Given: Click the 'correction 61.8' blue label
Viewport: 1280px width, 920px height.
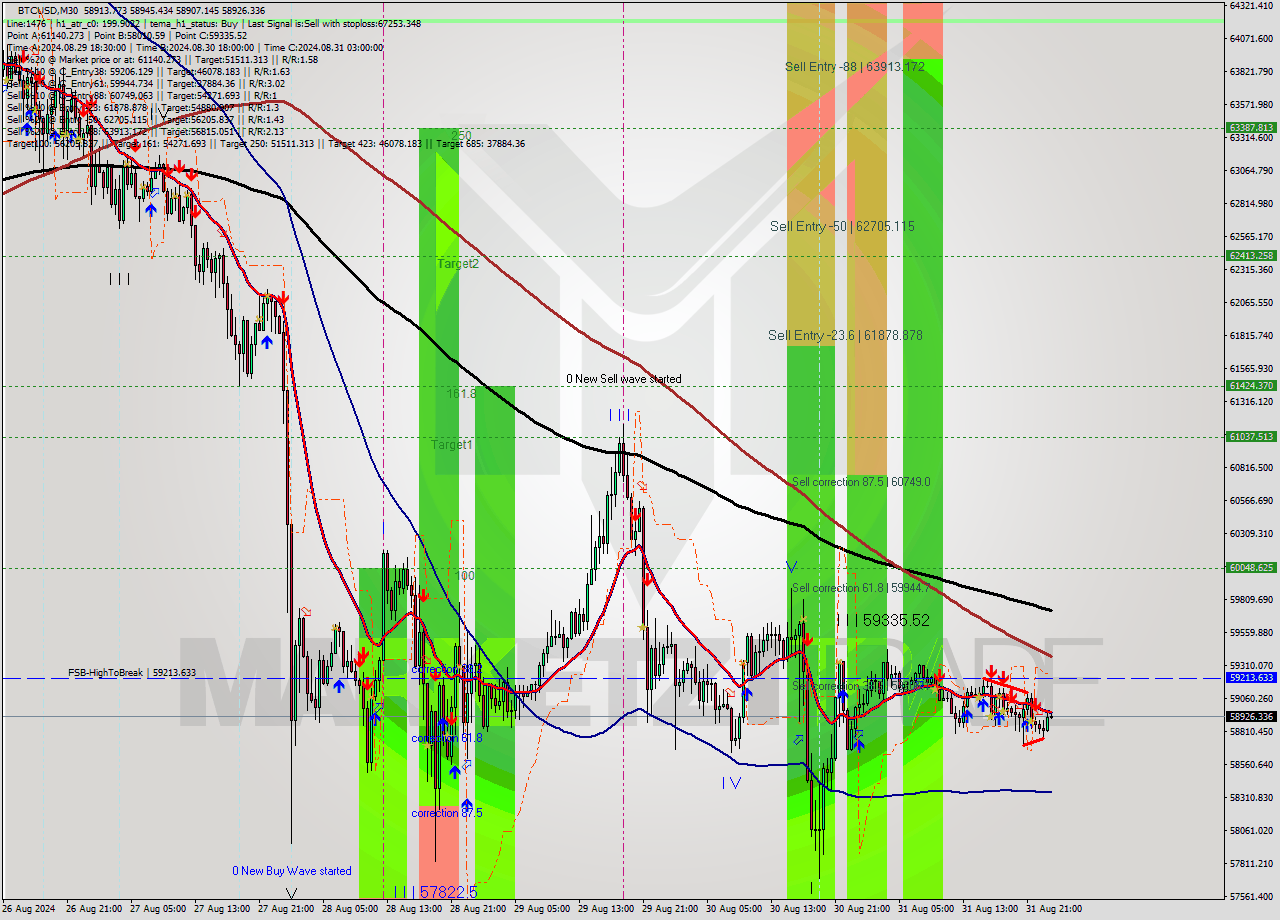Looking at the screenshot, I should [x=447, y=738].
